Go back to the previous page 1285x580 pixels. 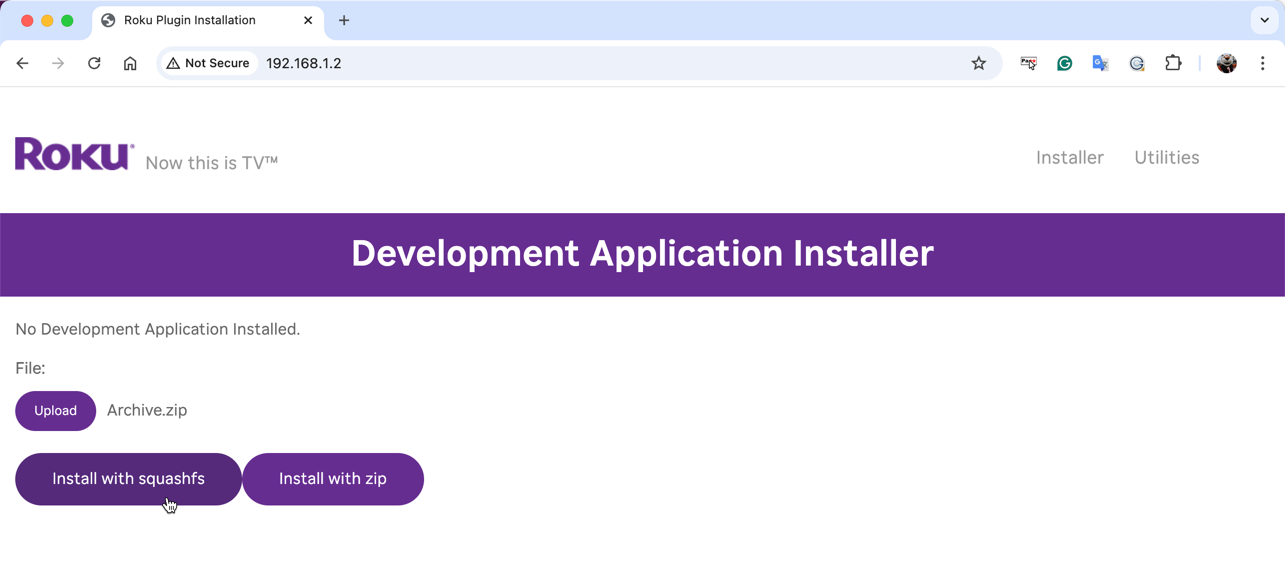[x=22, y=63]
